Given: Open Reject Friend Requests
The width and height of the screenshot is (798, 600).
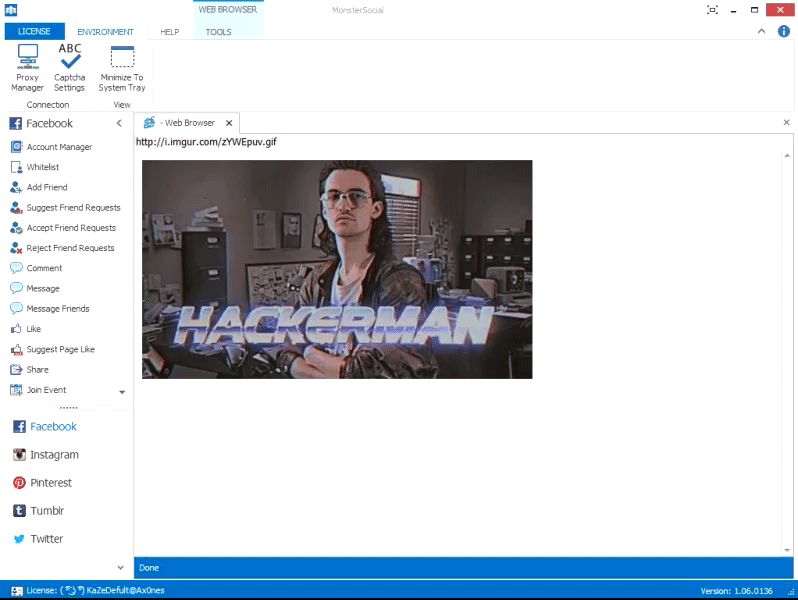Looking at the screenshot, I should [62, 248].
